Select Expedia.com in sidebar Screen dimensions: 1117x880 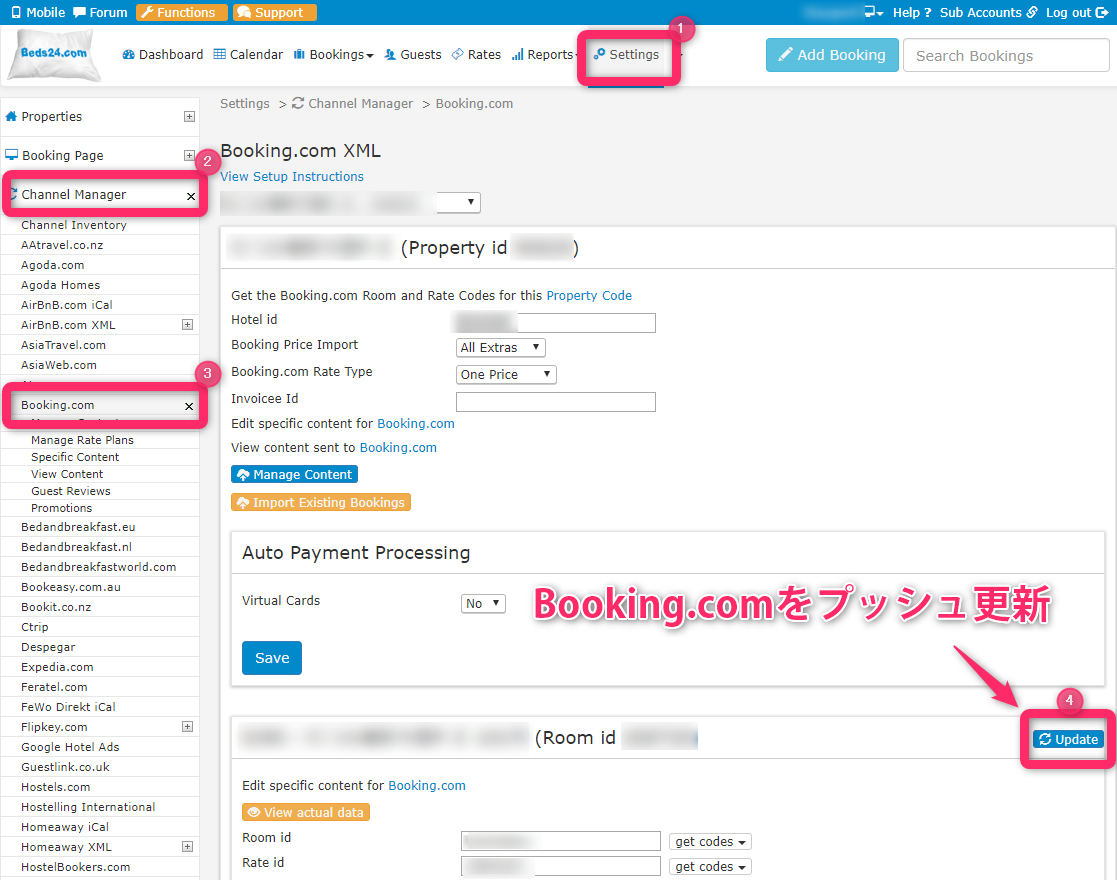(x=58, y=666)
